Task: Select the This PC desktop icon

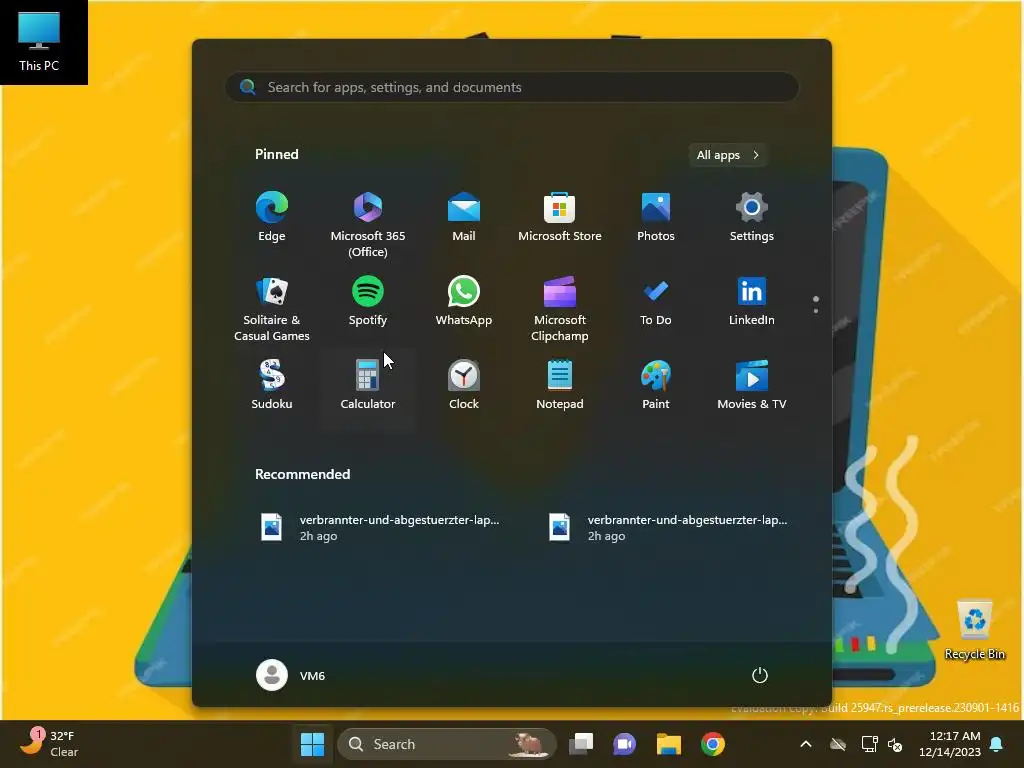Action: point(39,41)
